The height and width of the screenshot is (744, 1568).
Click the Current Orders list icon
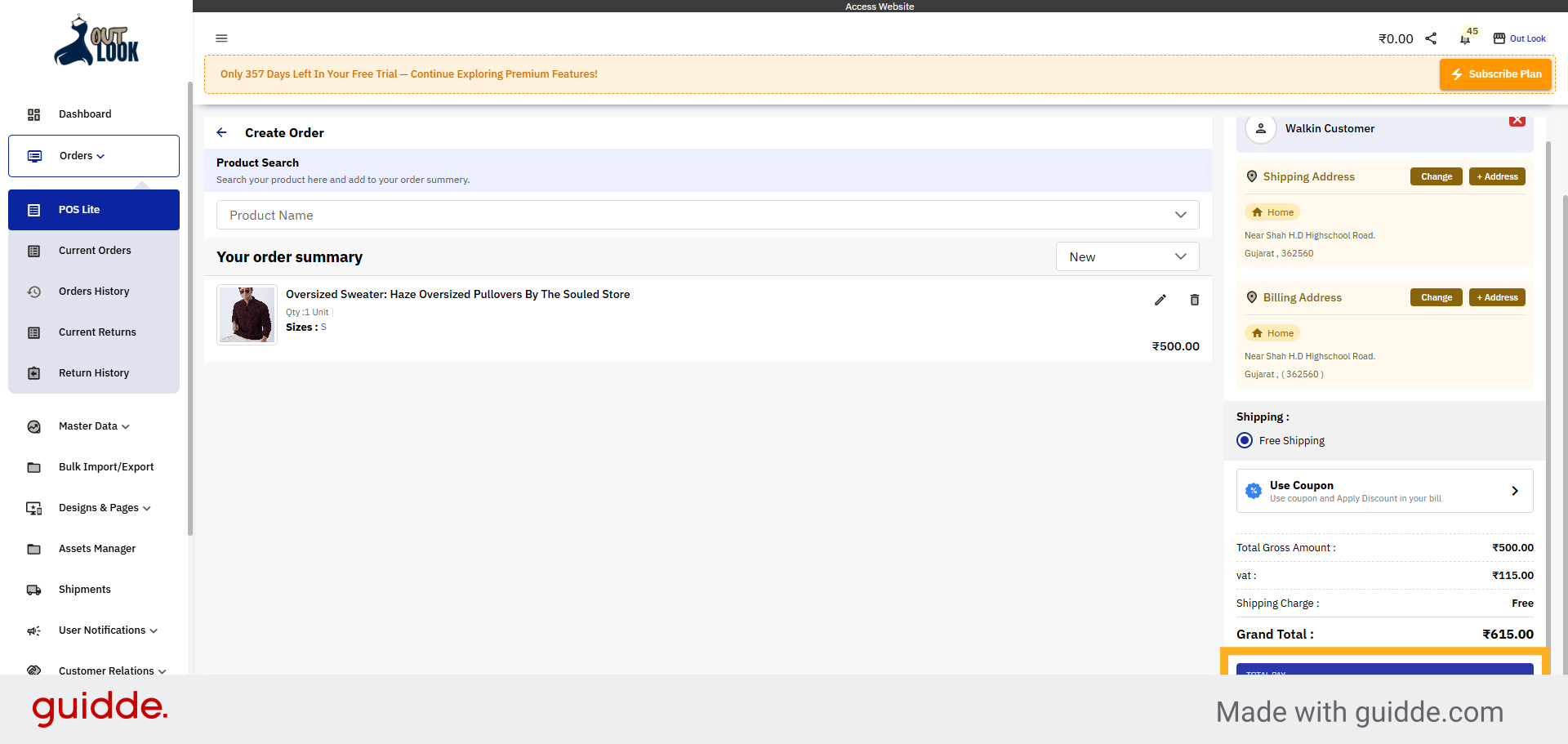point(33,251)
